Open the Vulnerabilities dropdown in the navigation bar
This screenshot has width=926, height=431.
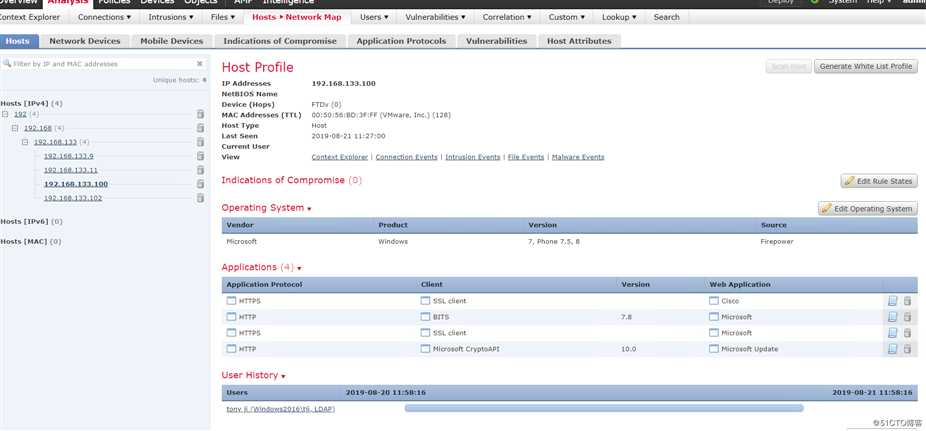pos(435,17)
